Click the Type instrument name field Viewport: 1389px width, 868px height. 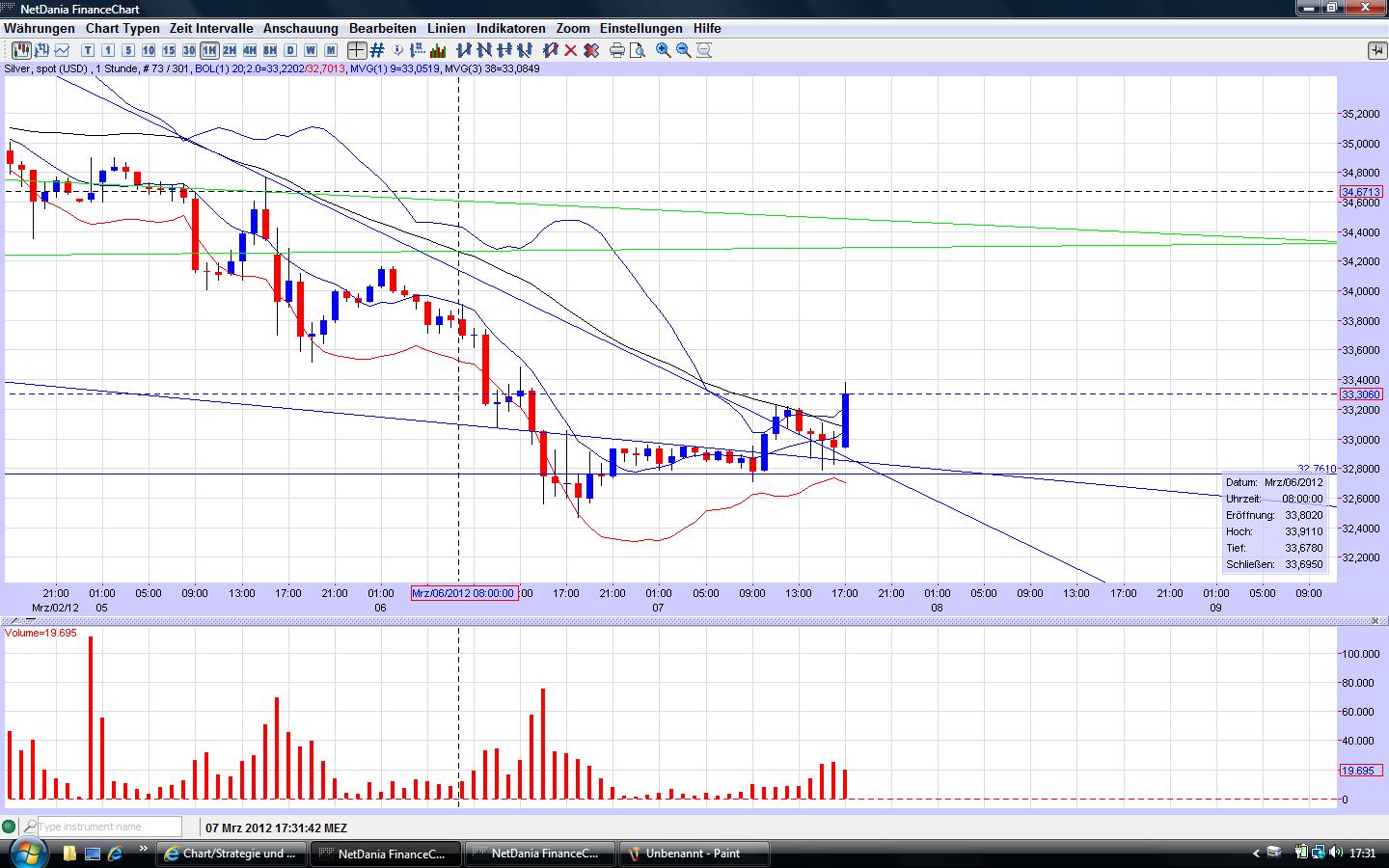pyautogui.click(x=108, y=827)
